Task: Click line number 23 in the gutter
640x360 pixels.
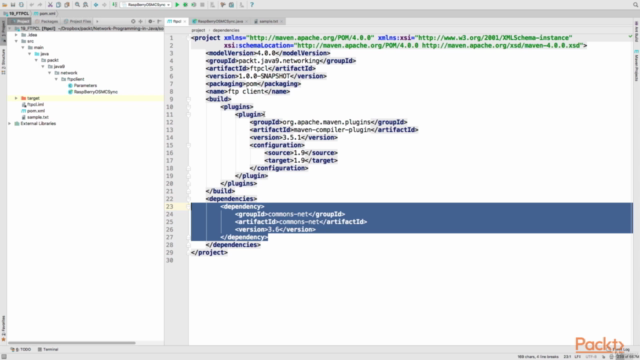Action: (169, 207)
